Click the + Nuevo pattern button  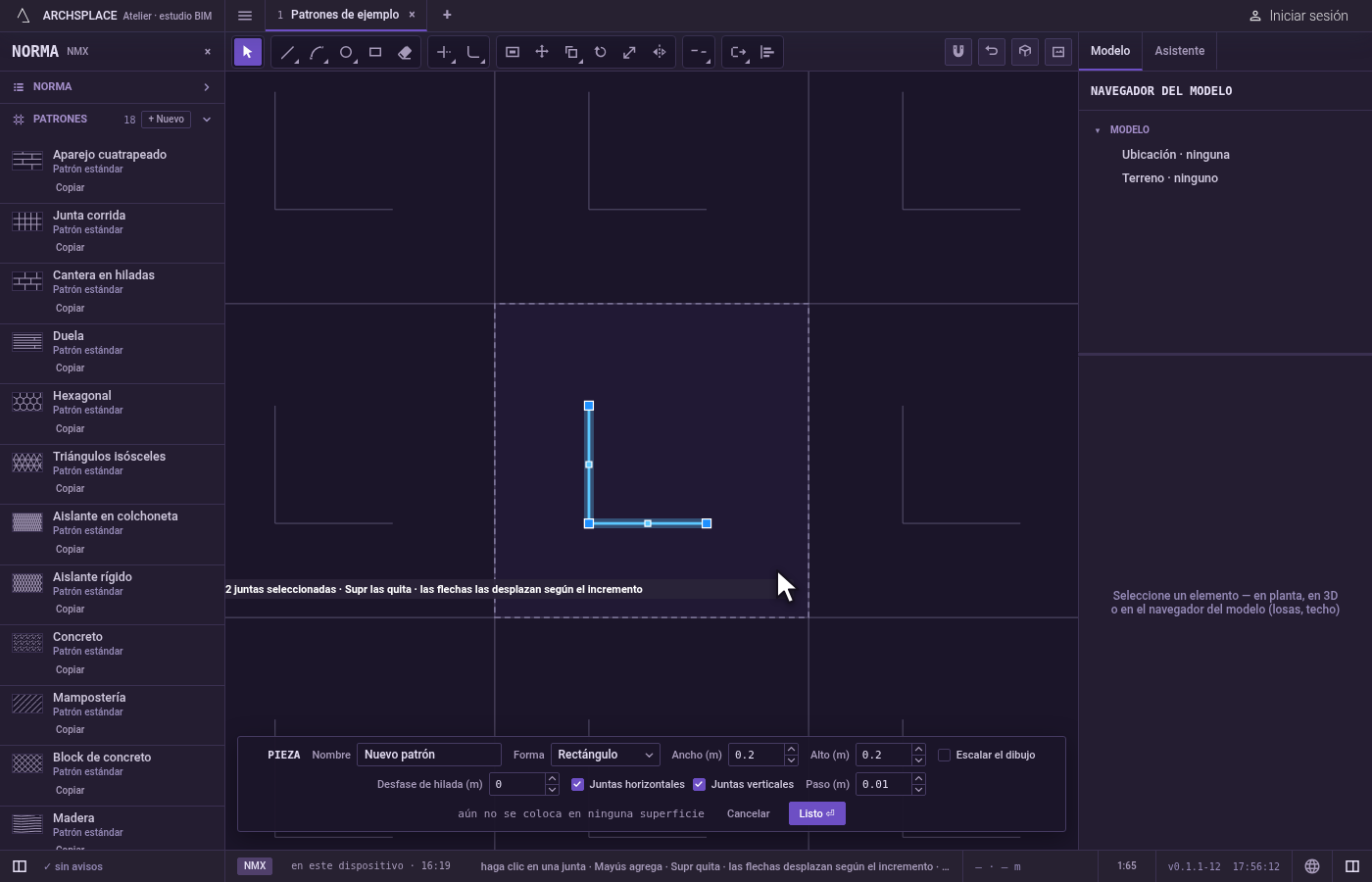pyautogui.click(x=166, y=120)
